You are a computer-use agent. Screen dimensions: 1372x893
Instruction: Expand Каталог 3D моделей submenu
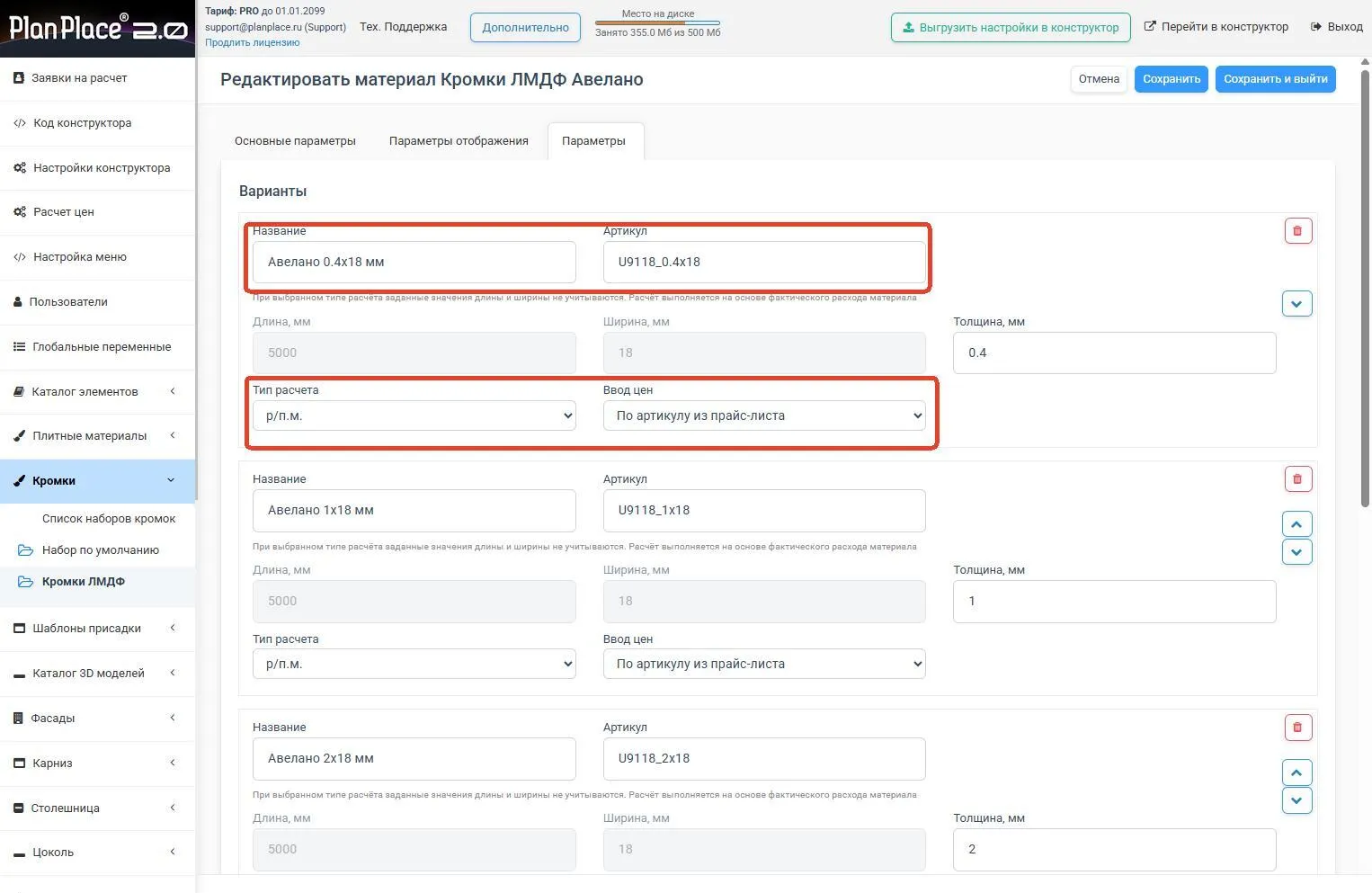(x=97, y=674)
